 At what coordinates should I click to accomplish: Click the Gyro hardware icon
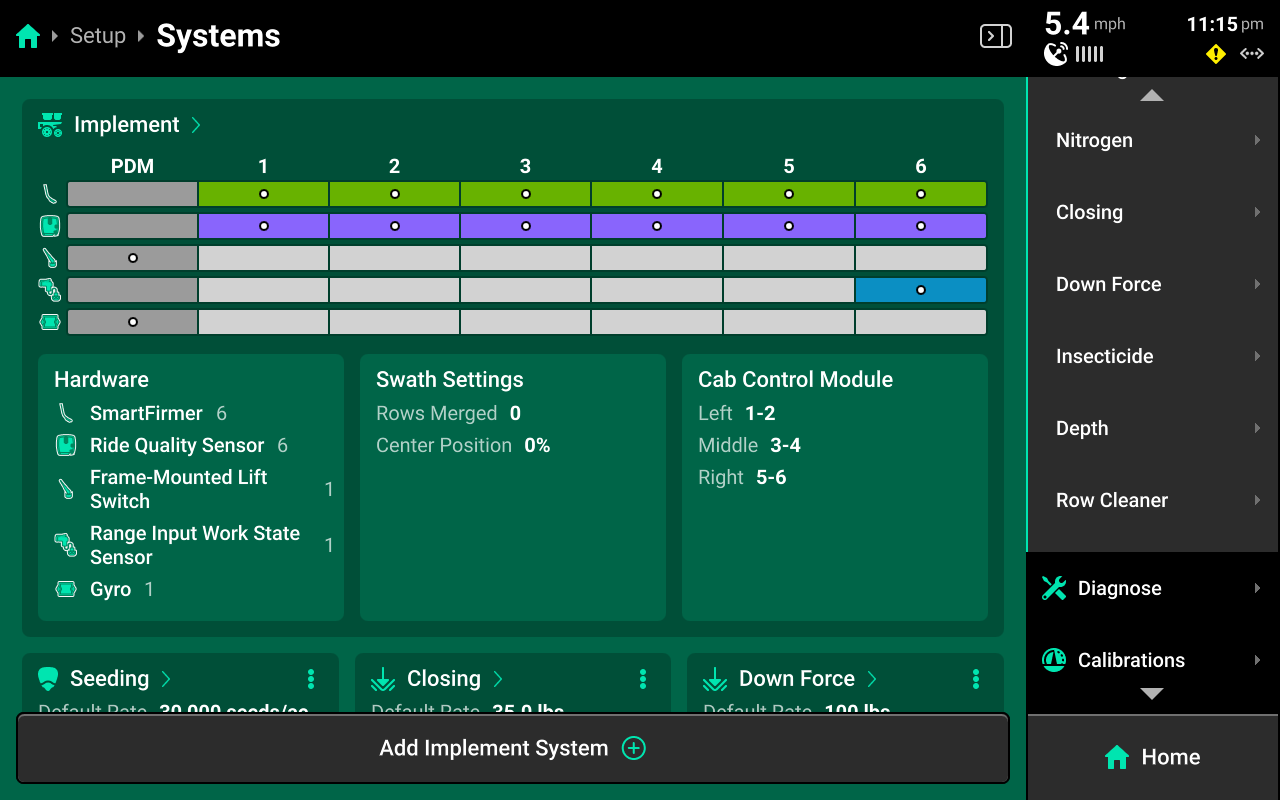(66, 589)
